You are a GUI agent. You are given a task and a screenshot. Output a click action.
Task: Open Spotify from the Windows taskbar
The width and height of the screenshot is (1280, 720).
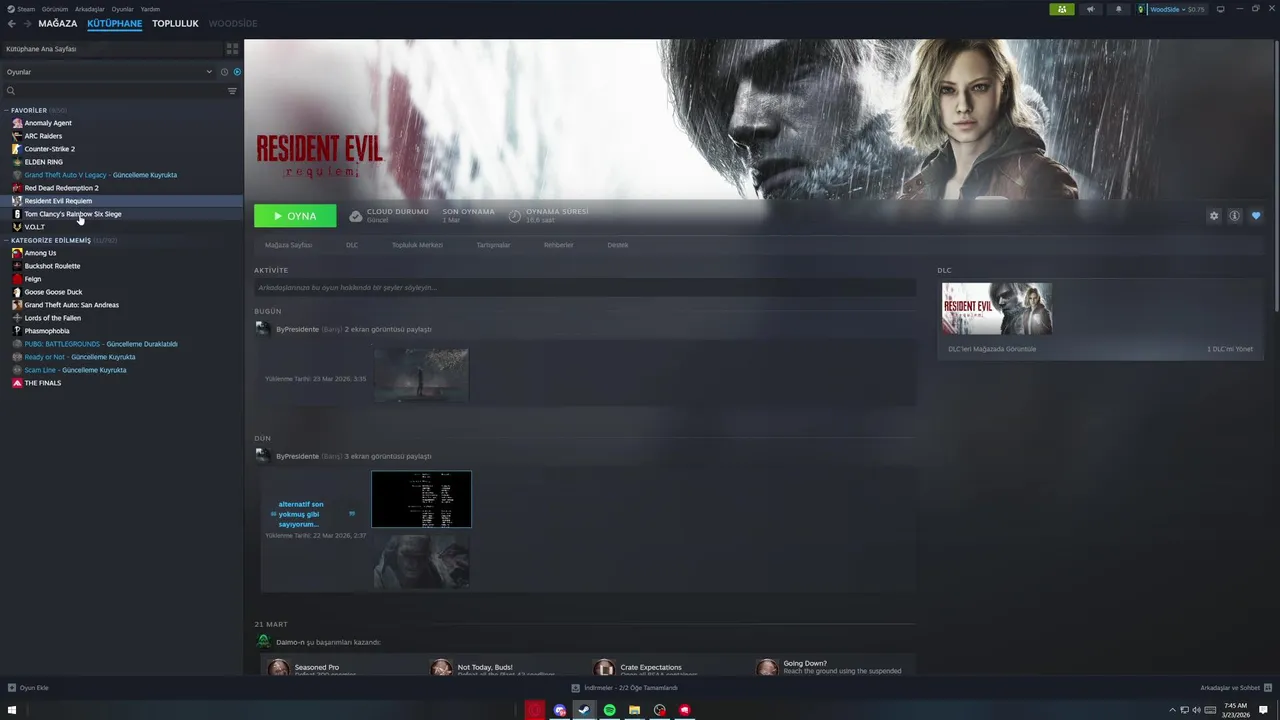609,710
